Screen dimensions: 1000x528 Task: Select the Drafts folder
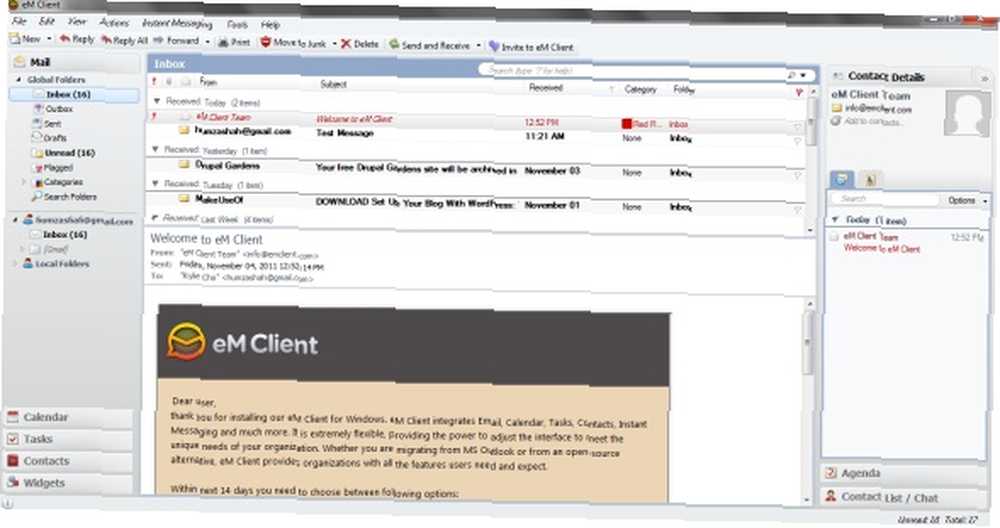[50, 138]
